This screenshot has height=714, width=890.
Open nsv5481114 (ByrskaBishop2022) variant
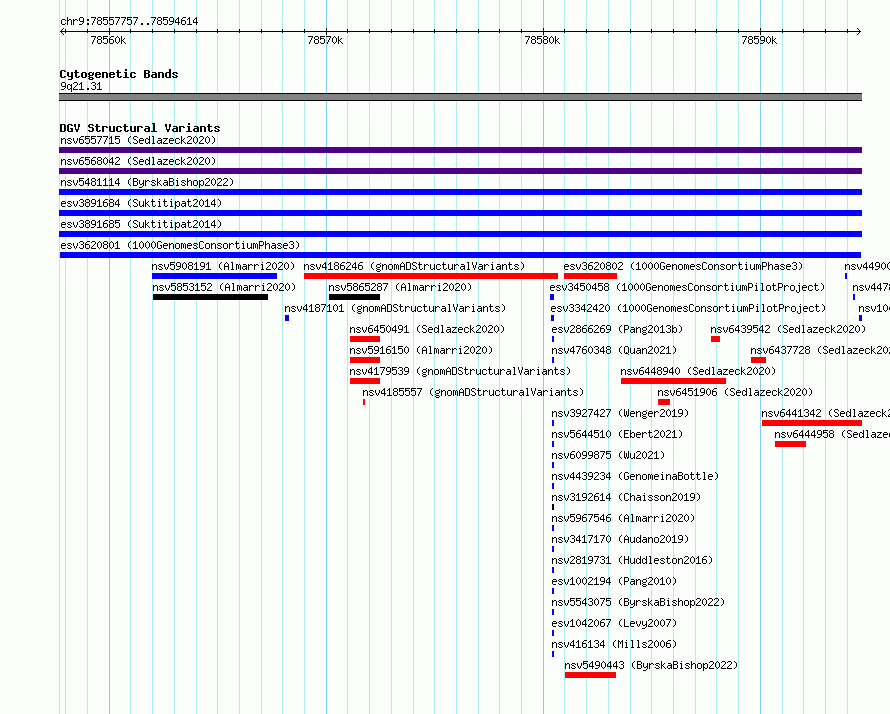tap(147, 182)
